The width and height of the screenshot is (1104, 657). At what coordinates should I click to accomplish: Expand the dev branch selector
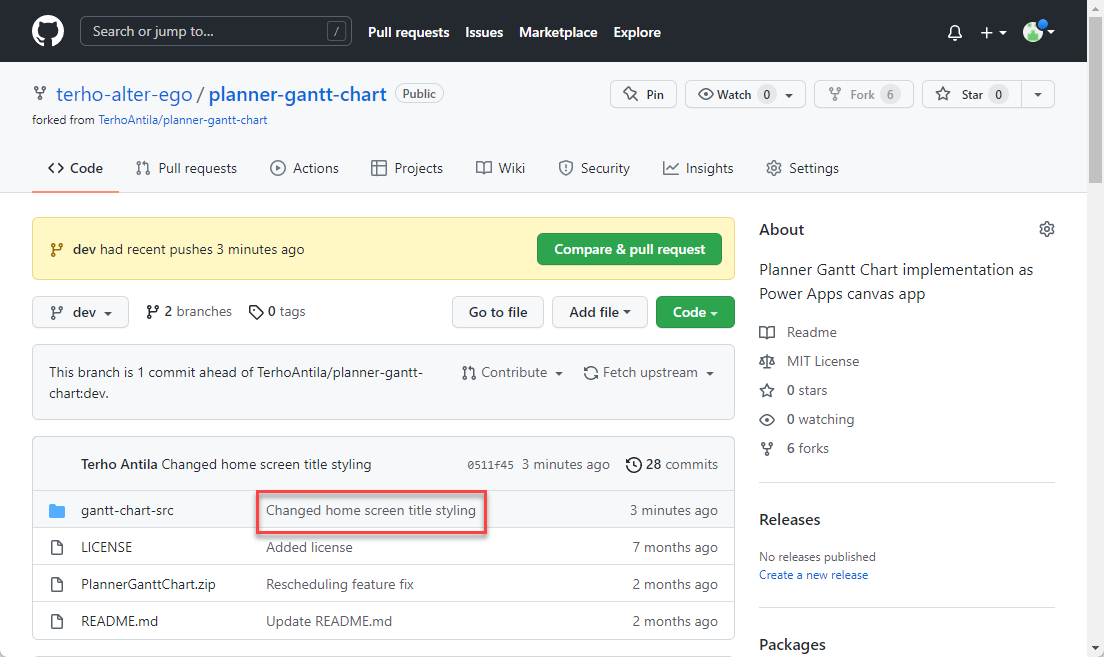coord(80,312)
